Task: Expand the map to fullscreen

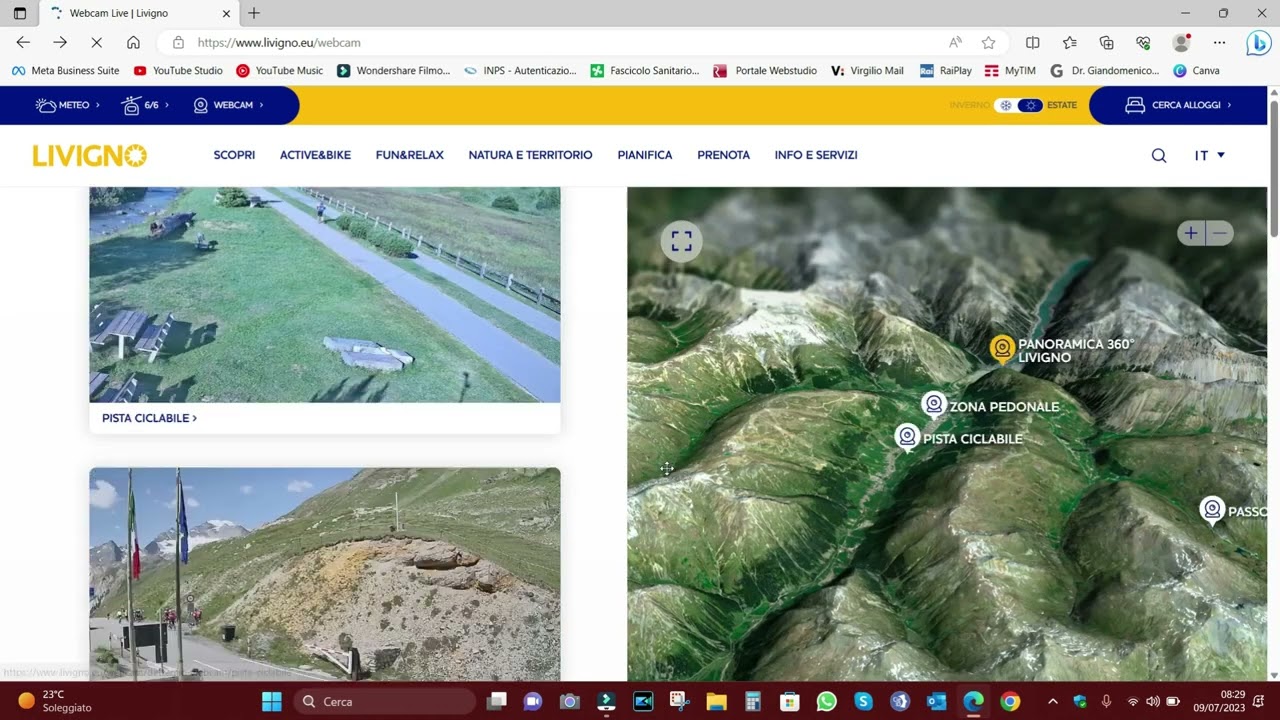Action: tap(681, 241)
